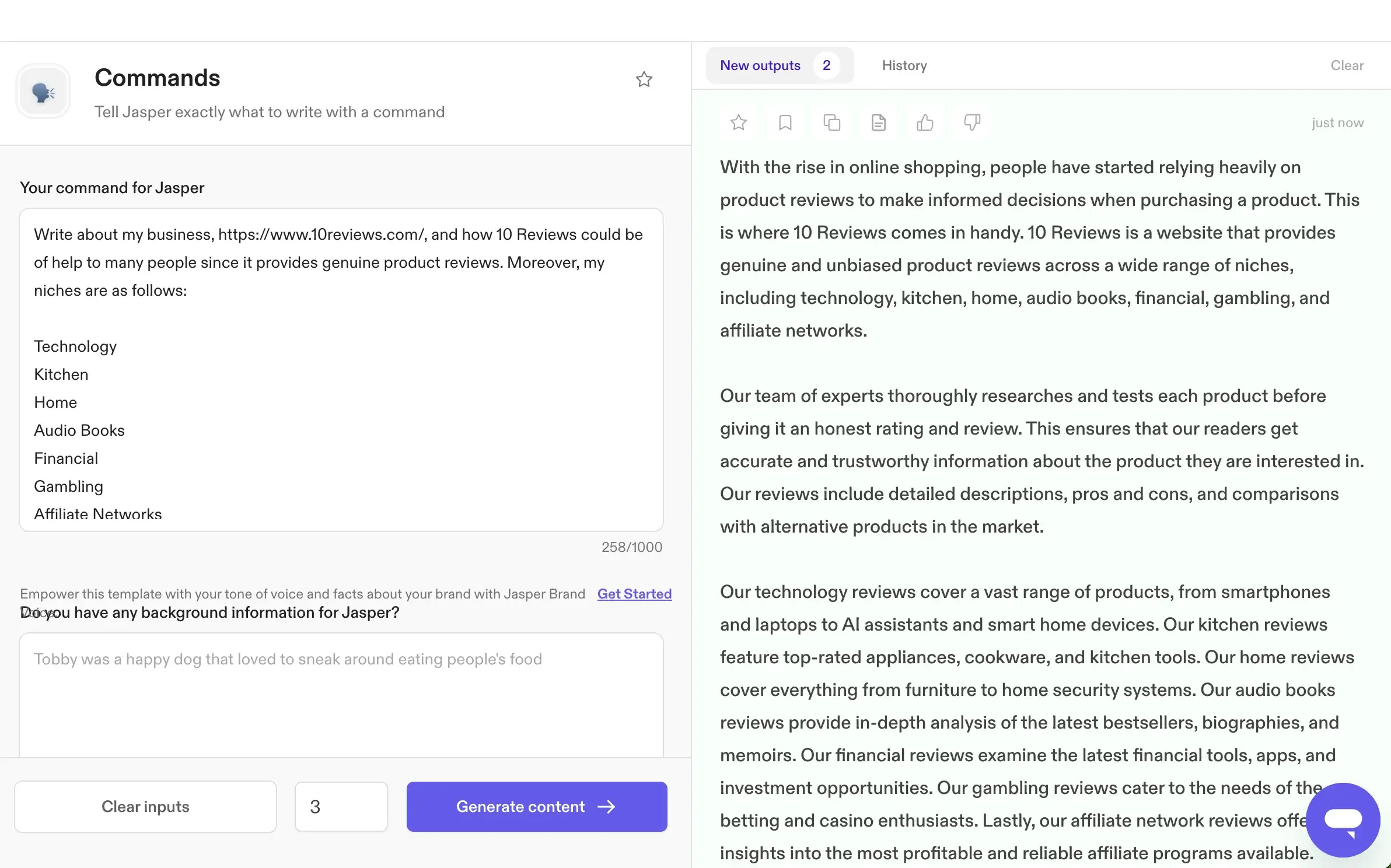This screenshot has width=1391, height=868.
Task: Give thumbs up to output
Action: (925, 123)
